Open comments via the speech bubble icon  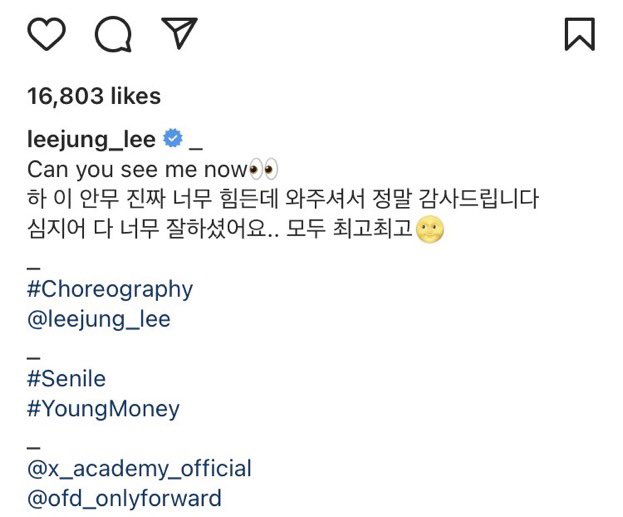pos(113,34)
